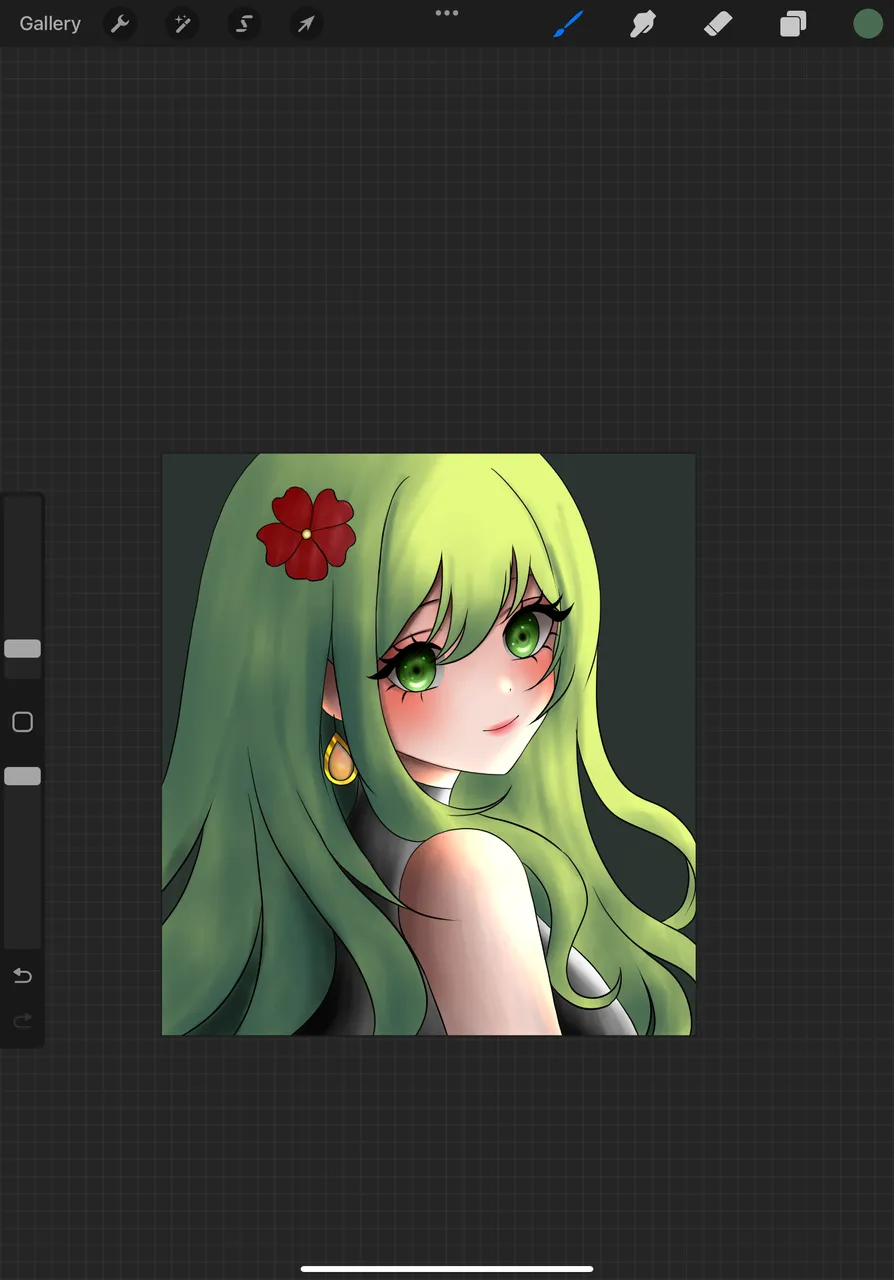894x1280 pixels.
Task: Open the Gallery view
Action: tap(50, 24)
